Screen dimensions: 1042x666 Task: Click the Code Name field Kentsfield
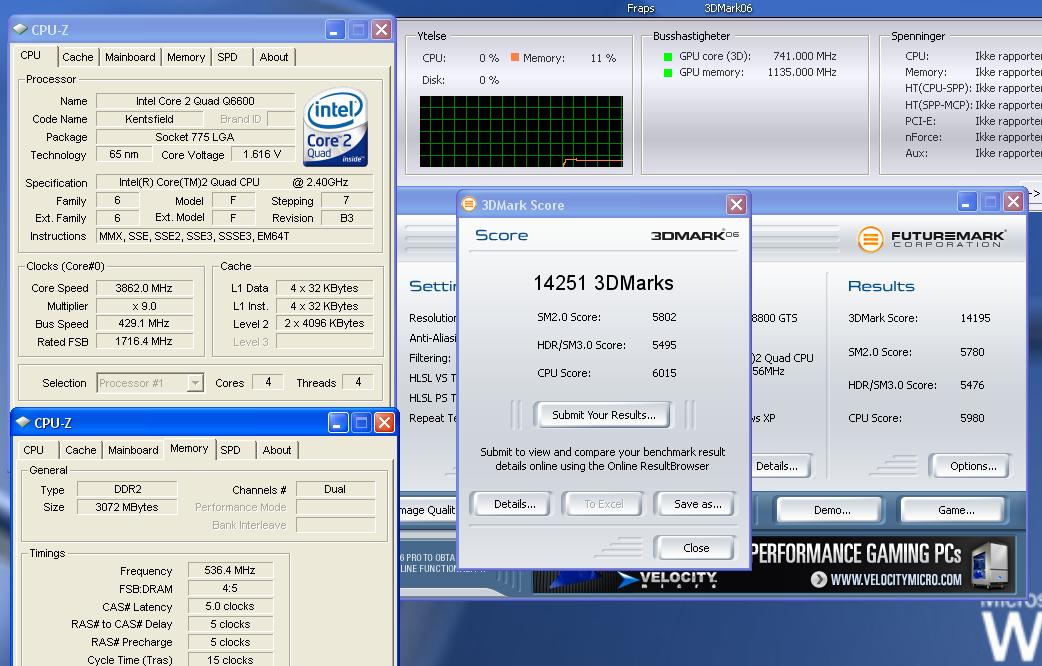tap(150, 119)
